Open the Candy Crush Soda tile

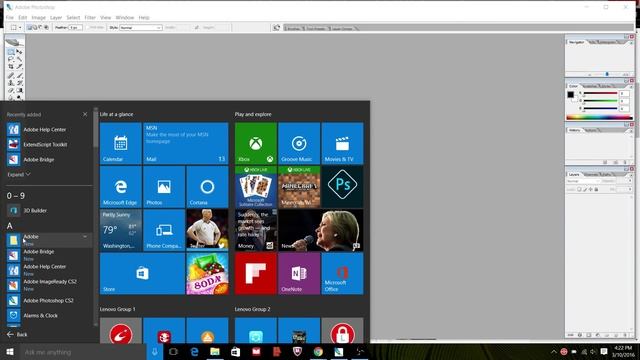[x=207, y=273]
